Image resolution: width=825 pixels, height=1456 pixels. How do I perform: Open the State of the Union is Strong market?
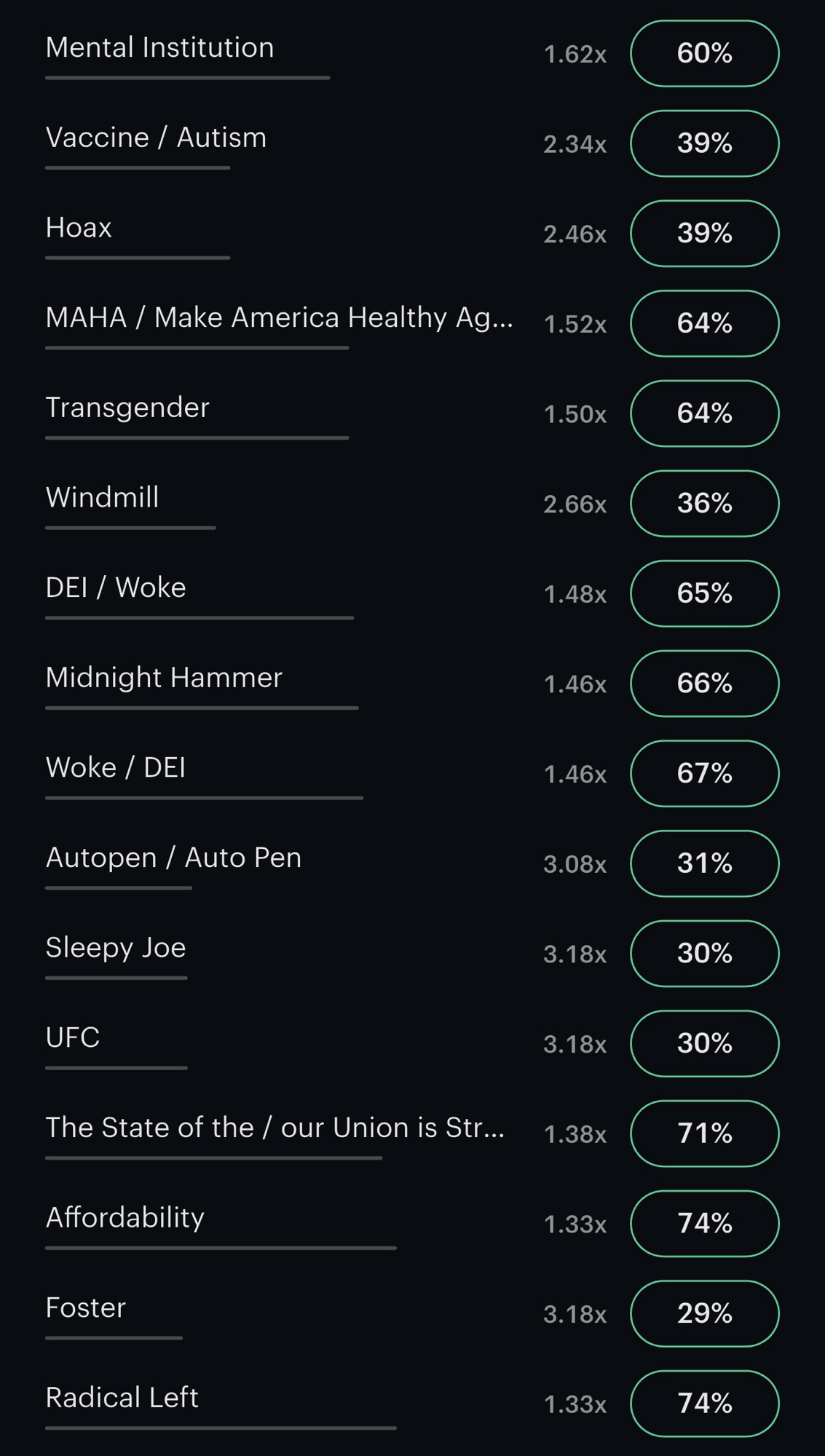point(275,1128)
